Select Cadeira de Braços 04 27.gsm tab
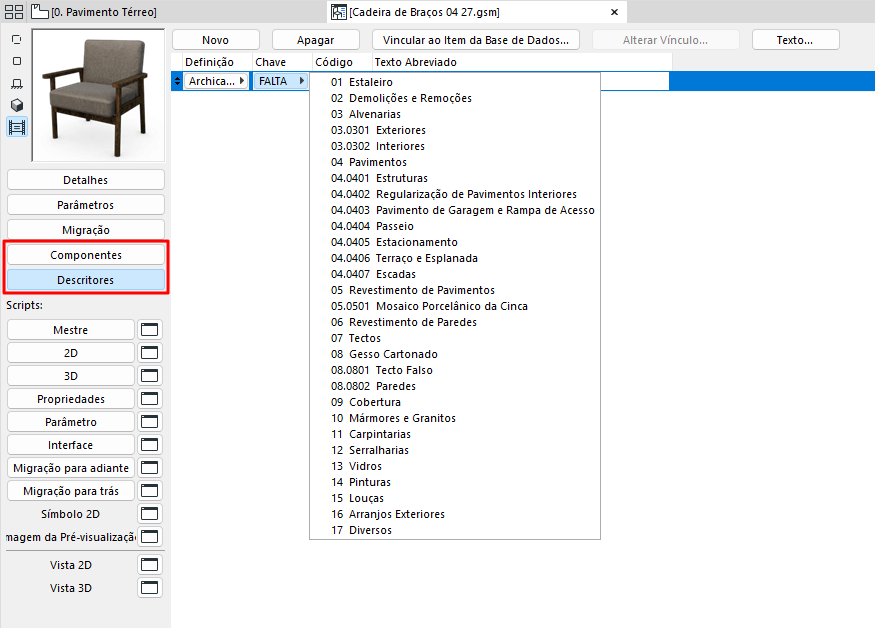 tap(416, 12)
